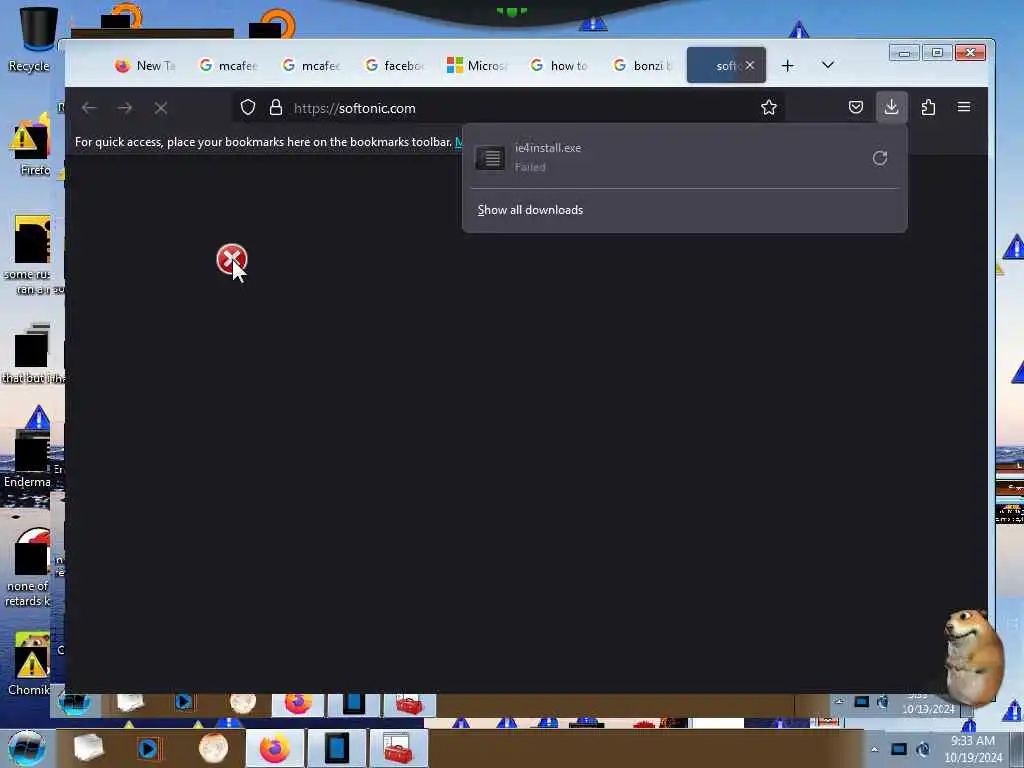
Task: Click the hamster desktop buddy character
Action: [x=972, y=656]
